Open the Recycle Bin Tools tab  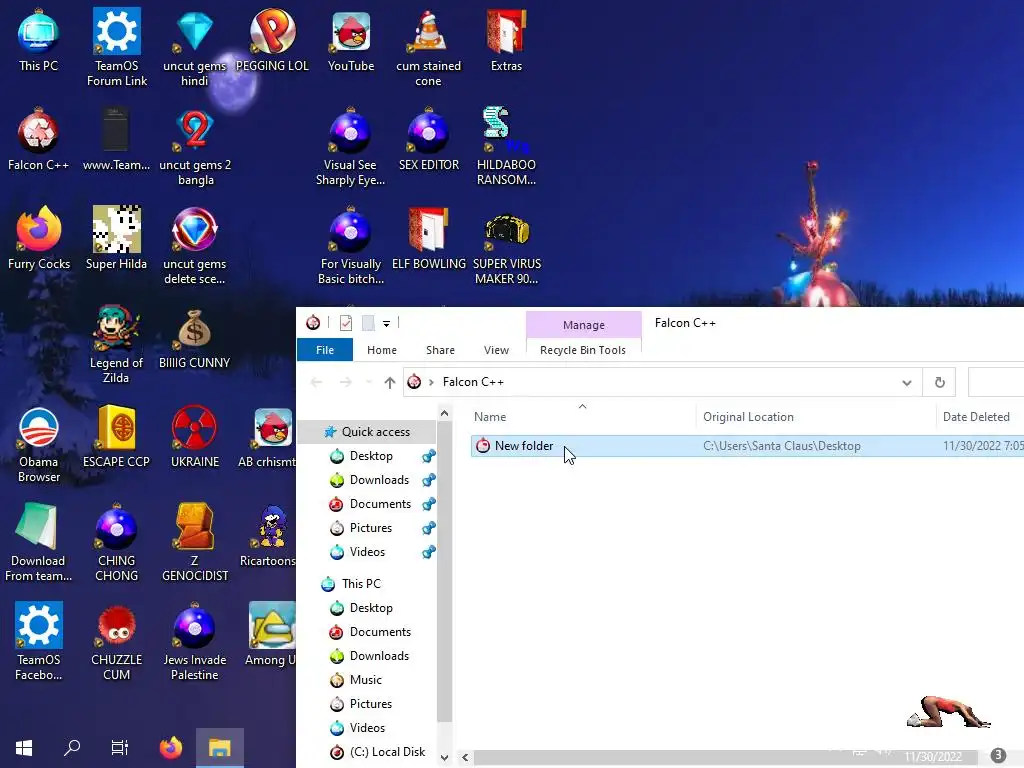583,350
